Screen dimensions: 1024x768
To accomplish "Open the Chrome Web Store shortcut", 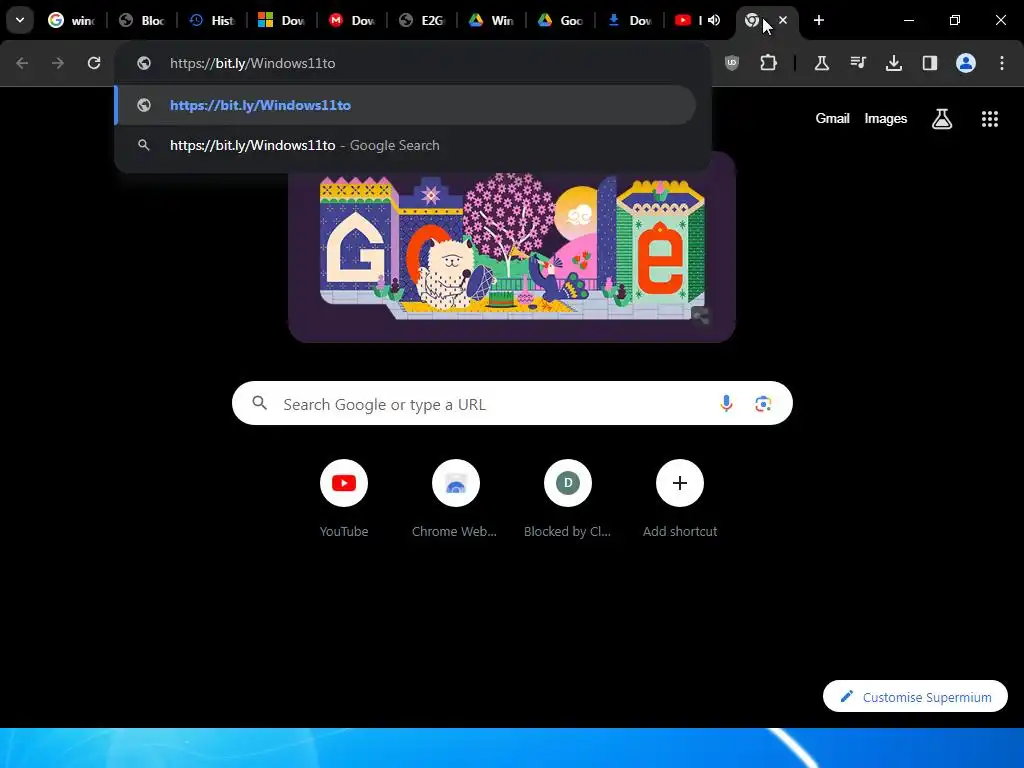I will 455,498.
